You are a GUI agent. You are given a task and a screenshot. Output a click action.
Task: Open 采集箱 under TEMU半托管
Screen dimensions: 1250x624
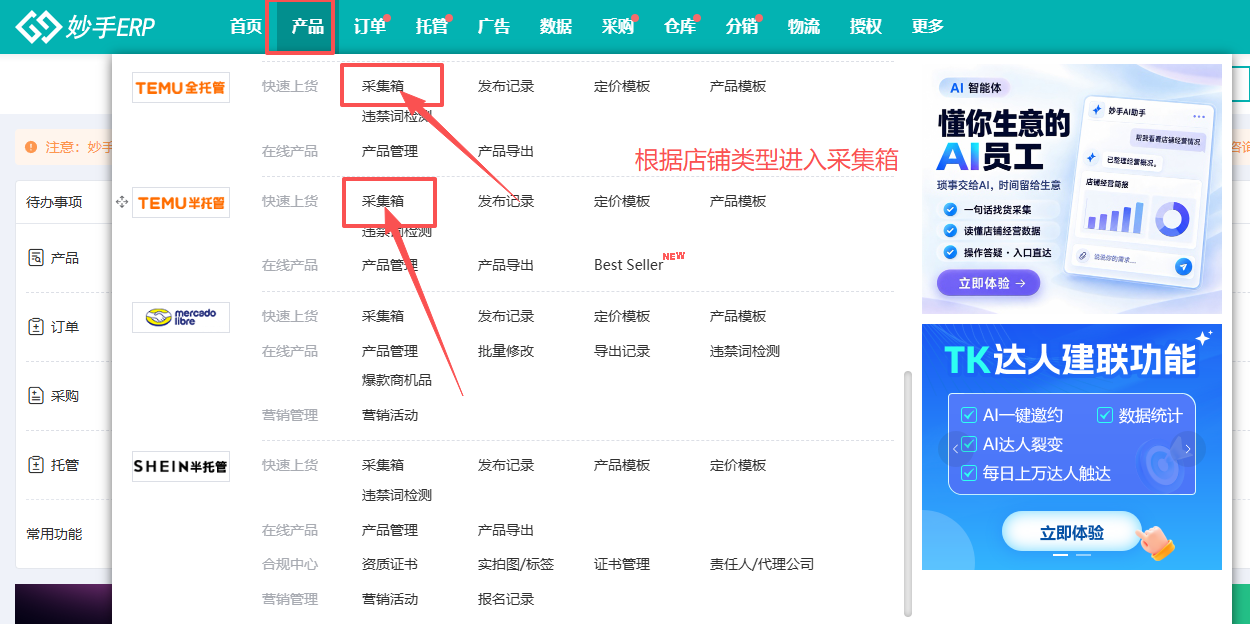[383, 201]
